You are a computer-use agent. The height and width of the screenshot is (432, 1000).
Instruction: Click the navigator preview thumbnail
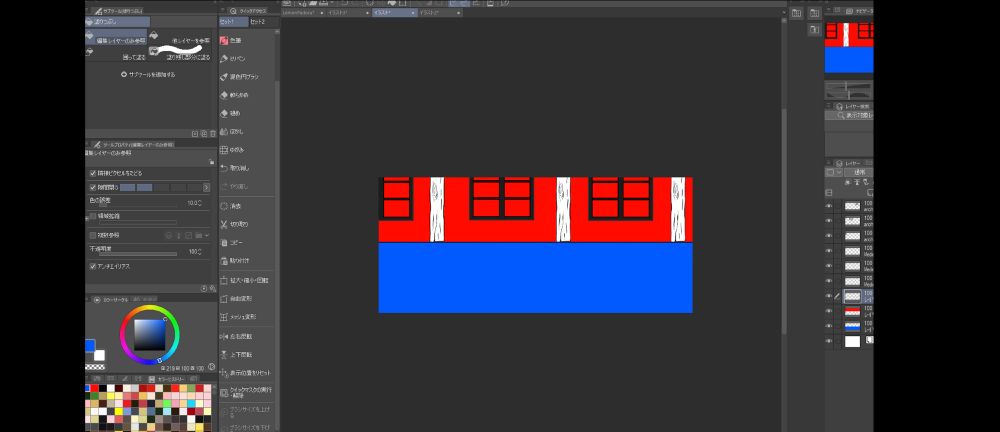(849, 48)
